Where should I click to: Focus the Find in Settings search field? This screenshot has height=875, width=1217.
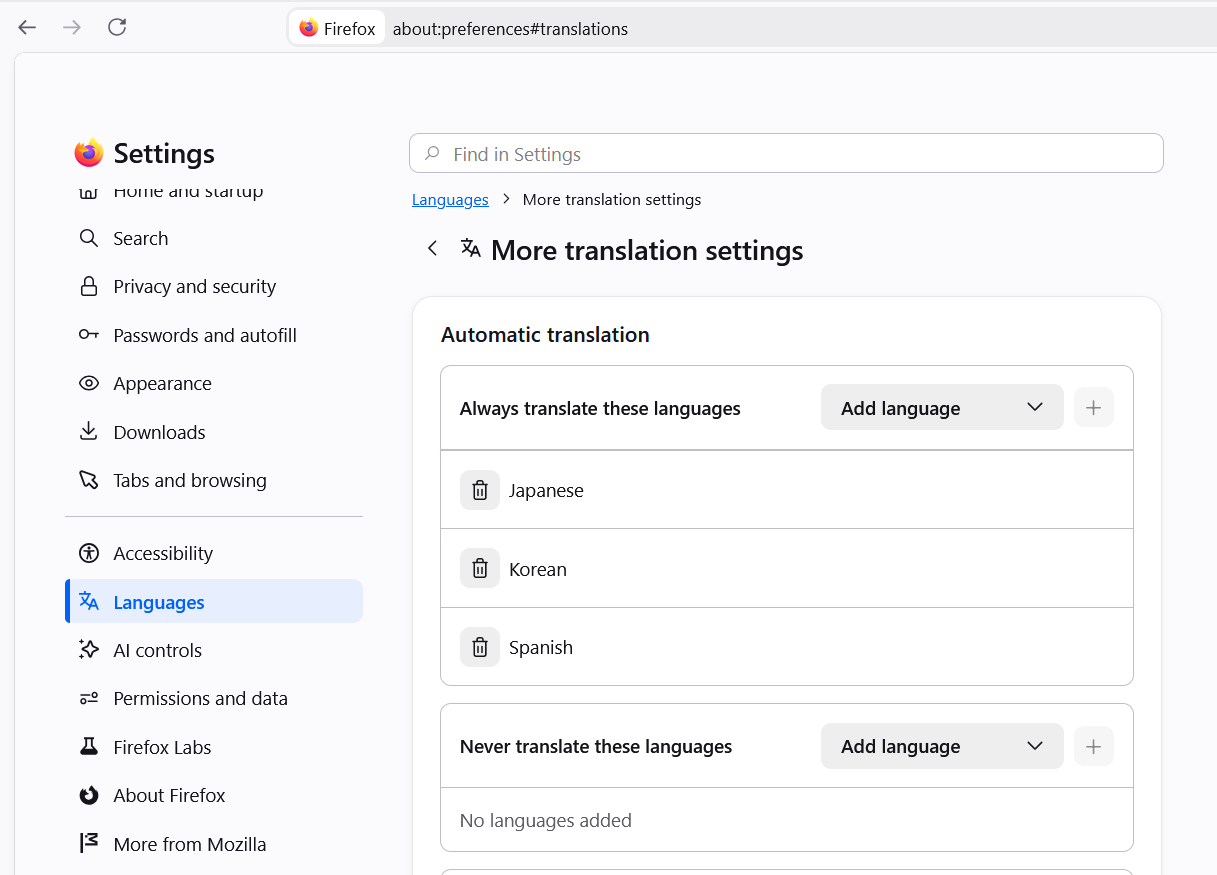[x=786, y=153]
